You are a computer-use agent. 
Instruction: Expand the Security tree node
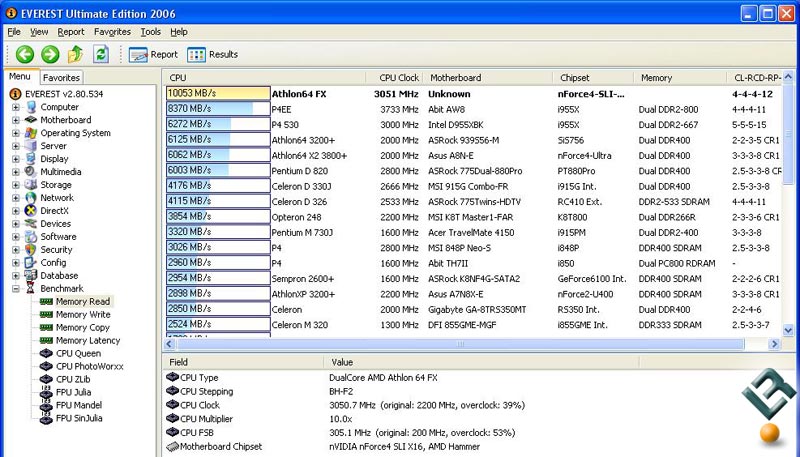16,249
